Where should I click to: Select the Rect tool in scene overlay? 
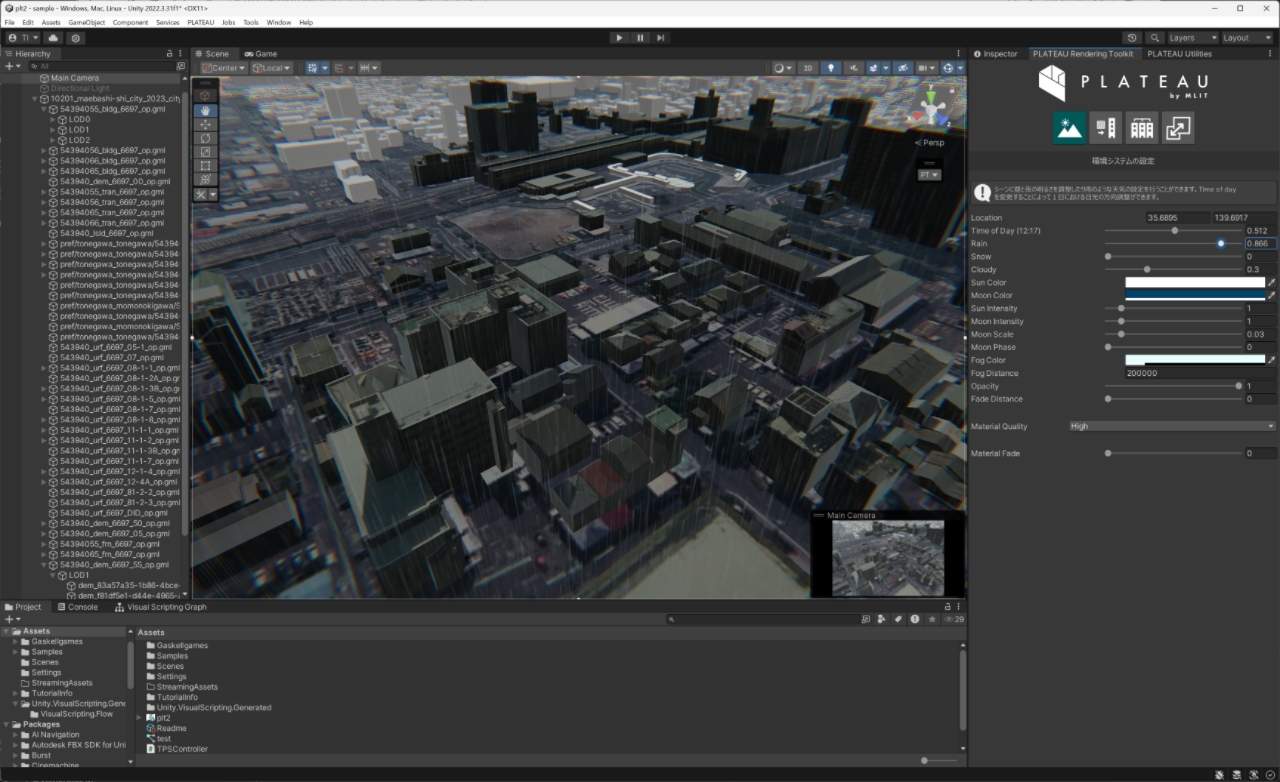(205, 166)
